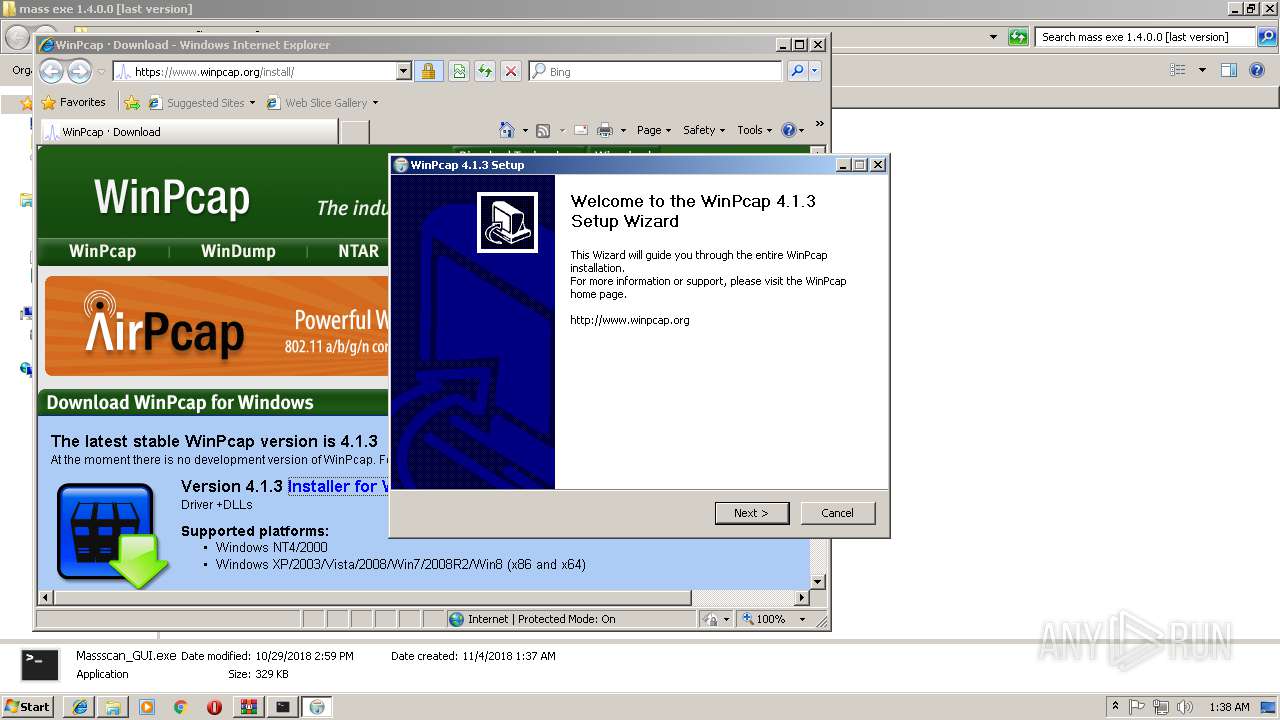1280x720 pixels.
Task: Open Windows Explorer folder taskbar icon
Action: click(113, 706)
